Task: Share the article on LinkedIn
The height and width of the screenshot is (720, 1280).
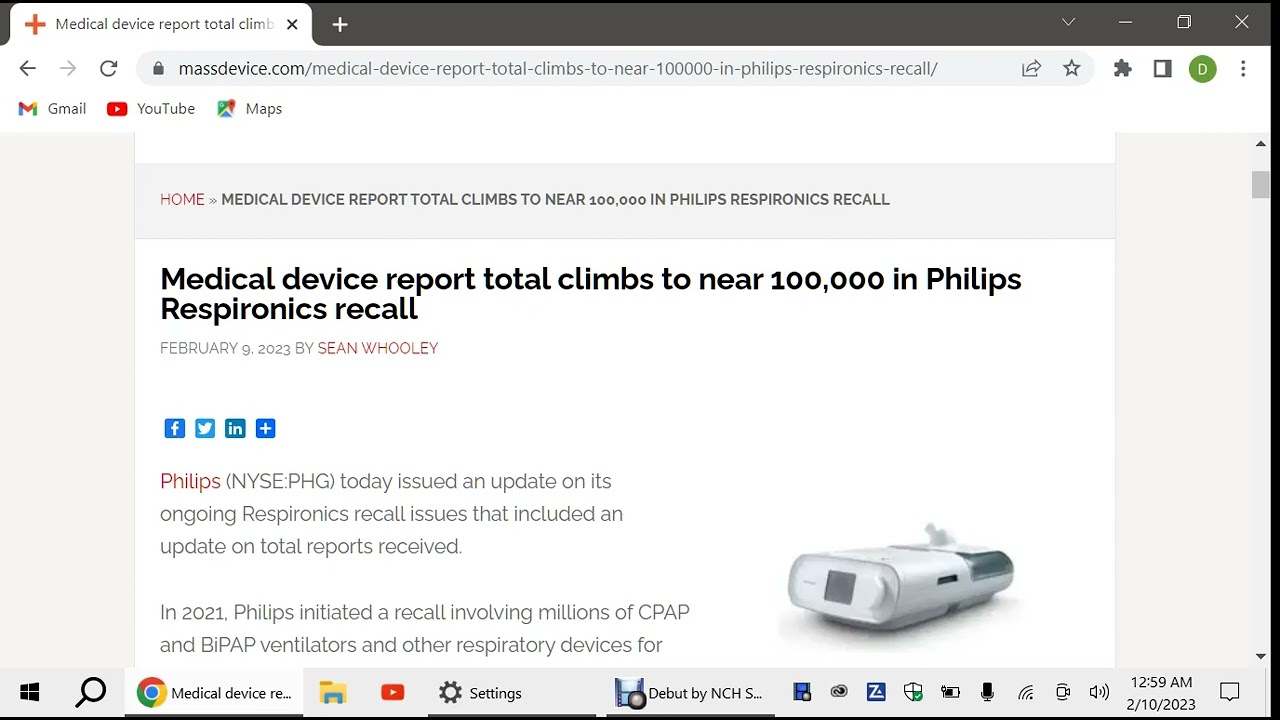Action: [235, 428]
